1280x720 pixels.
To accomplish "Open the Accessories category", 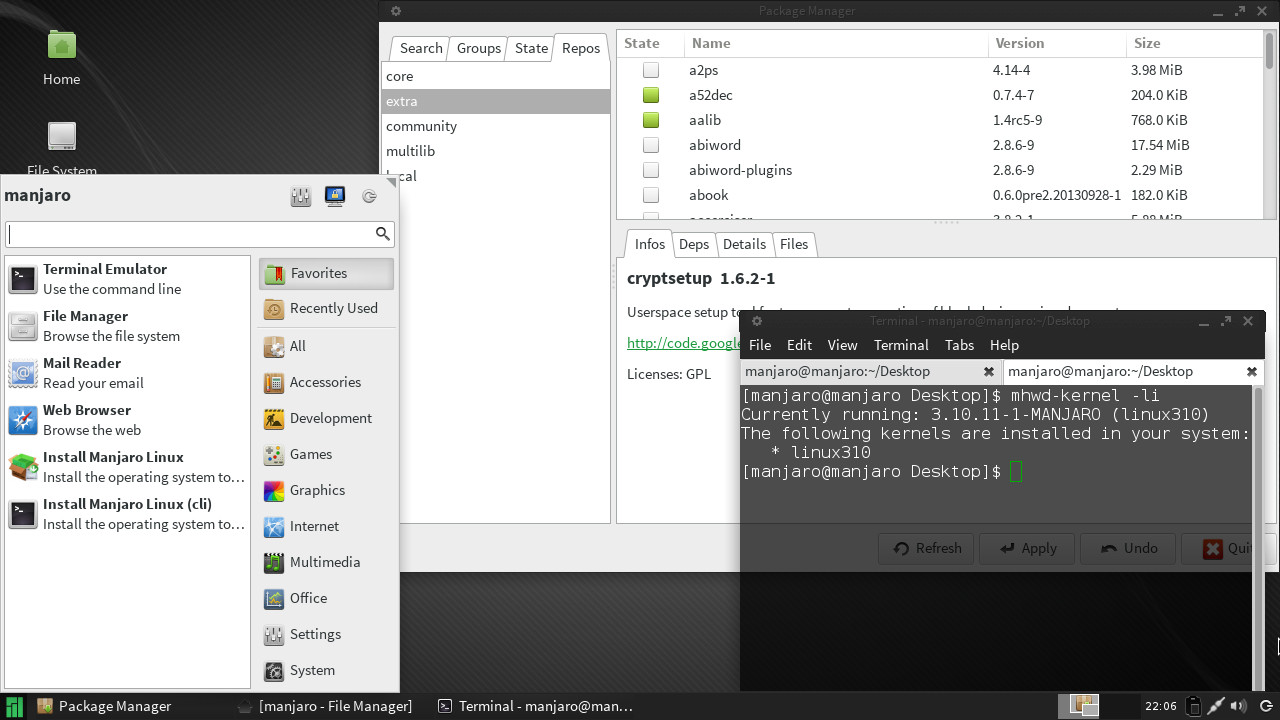I will point(326,382).
